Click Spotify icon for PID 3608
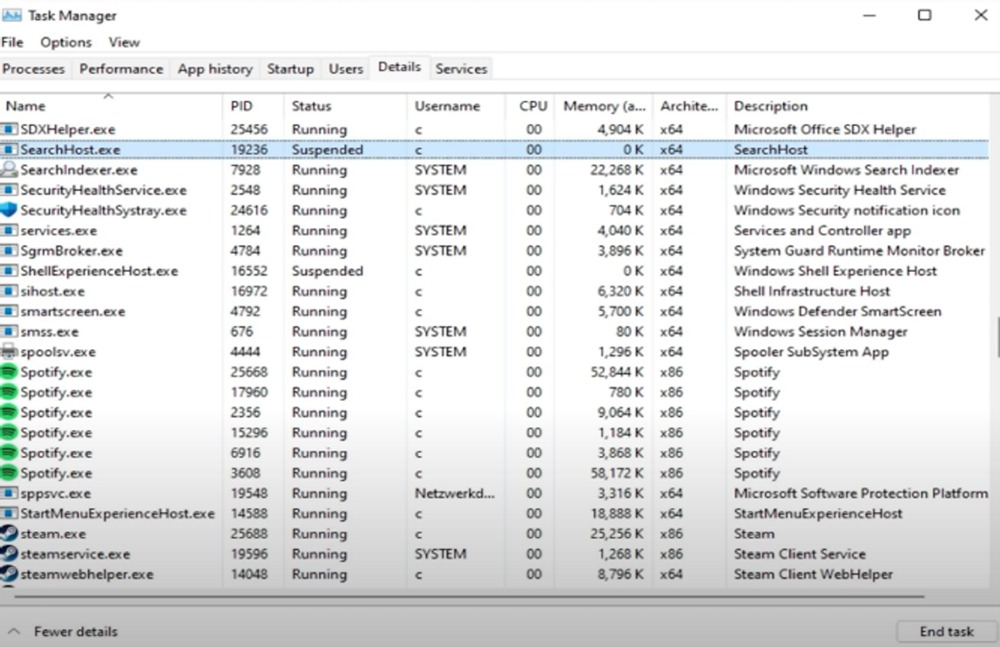 [9, 473]
